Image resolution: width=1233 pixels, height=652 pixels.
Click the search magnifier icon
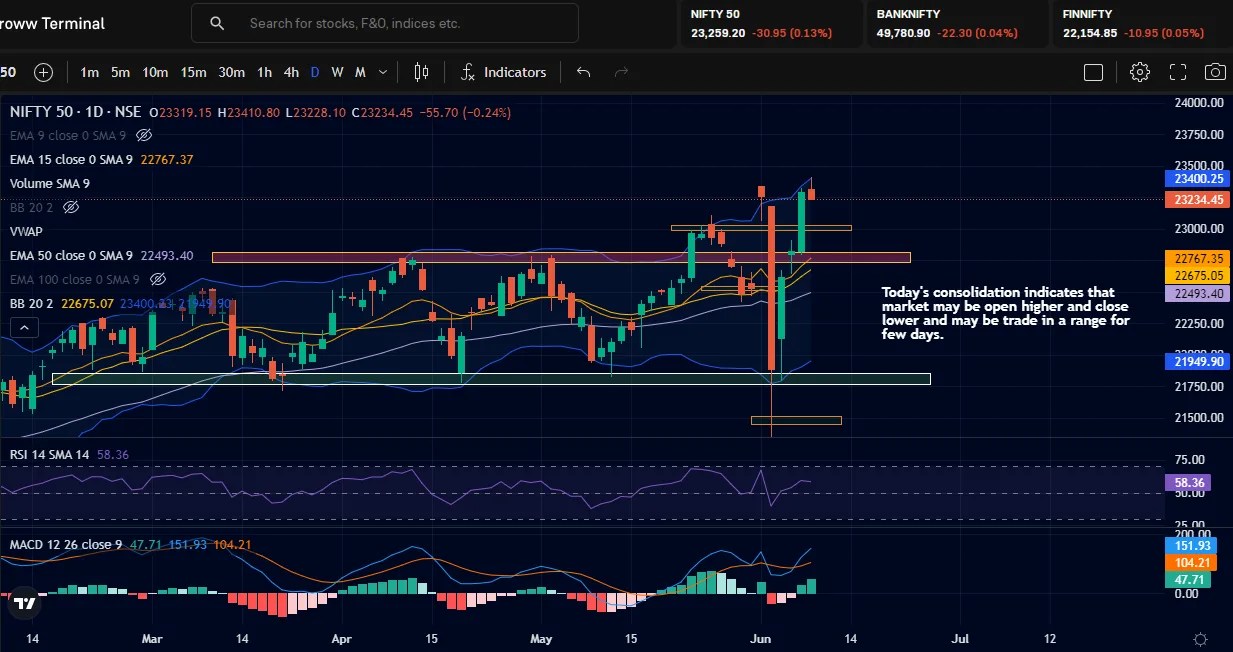point(217,23)
